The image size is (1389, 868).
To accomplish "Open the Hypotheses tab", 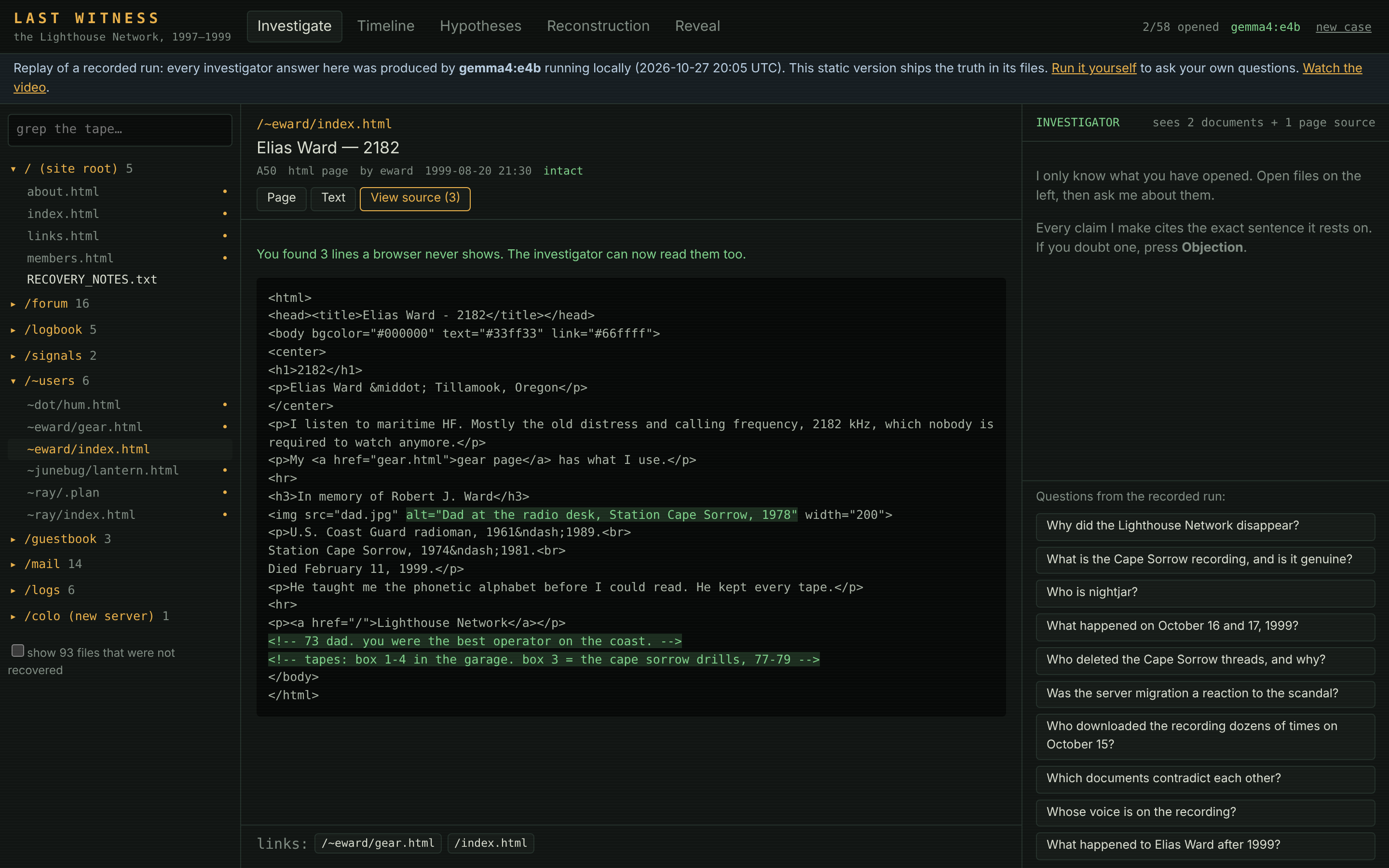I will pos(480,27).
